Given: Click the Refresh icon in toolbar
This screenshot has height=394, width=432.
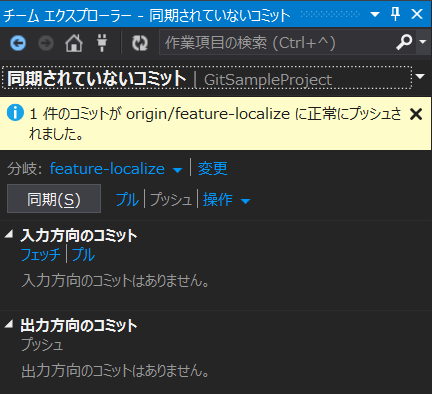Looking at the screenshot, I should point(140,43).
